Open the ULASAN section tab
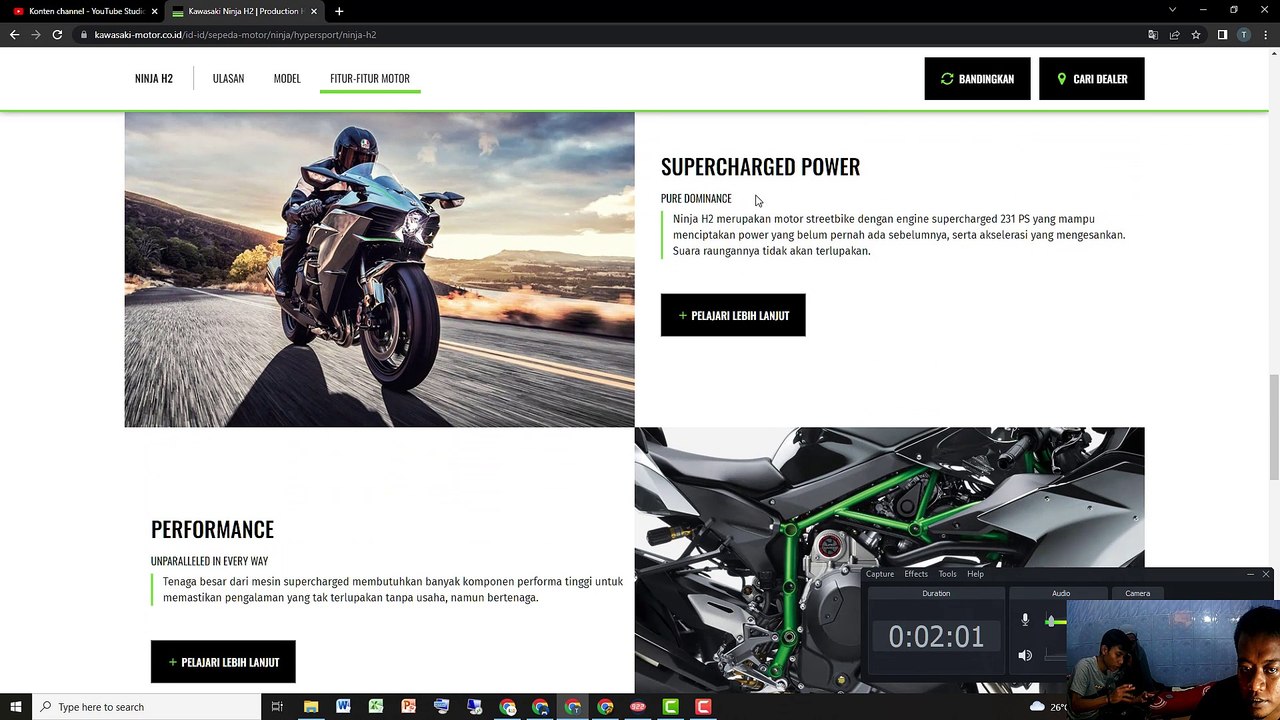1280x720 pixels. [228, 79]
